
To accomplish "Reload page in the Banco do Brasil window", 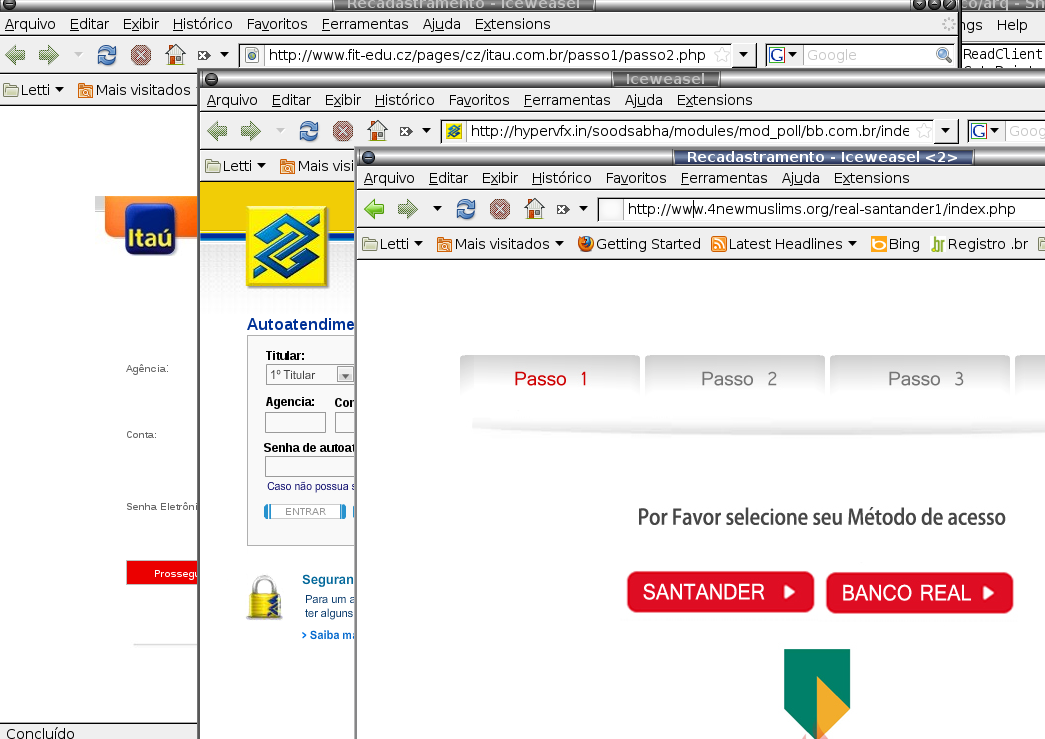I will click(x=309, y=131).
